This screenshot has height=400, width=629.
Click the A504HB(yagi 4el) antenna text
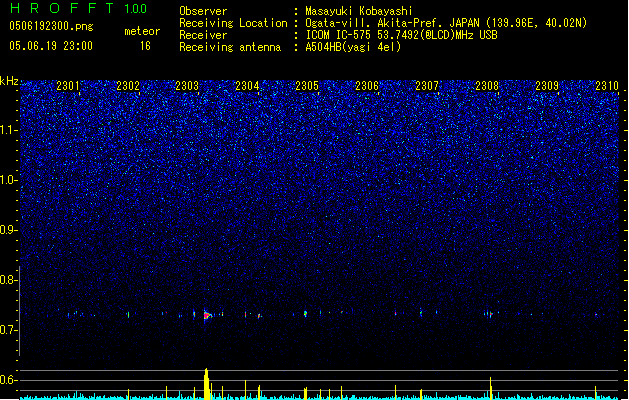click(353, 47)
